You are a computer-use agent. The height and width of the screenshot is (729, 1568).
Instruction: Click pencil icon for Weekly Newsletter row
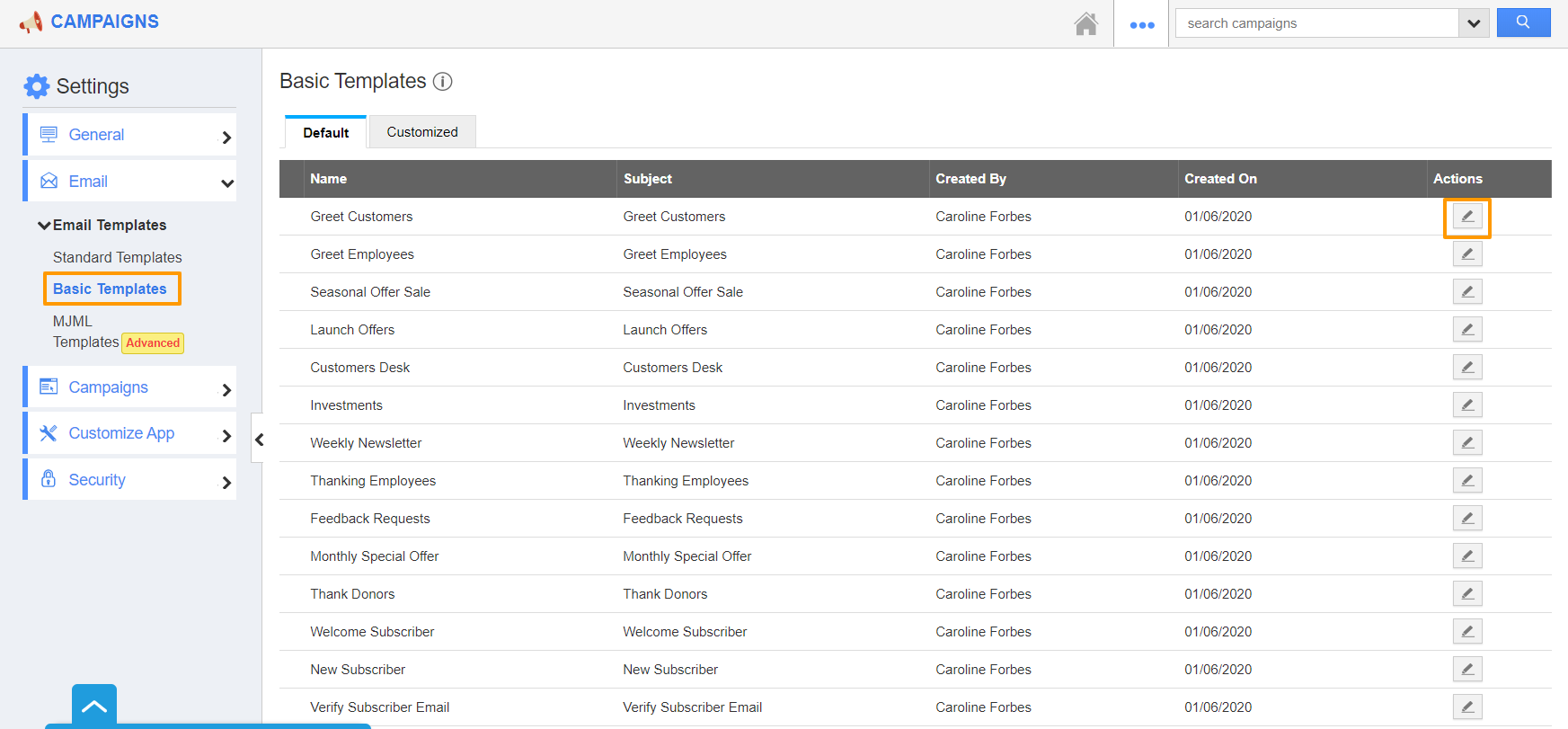[x=1466, y=443]
